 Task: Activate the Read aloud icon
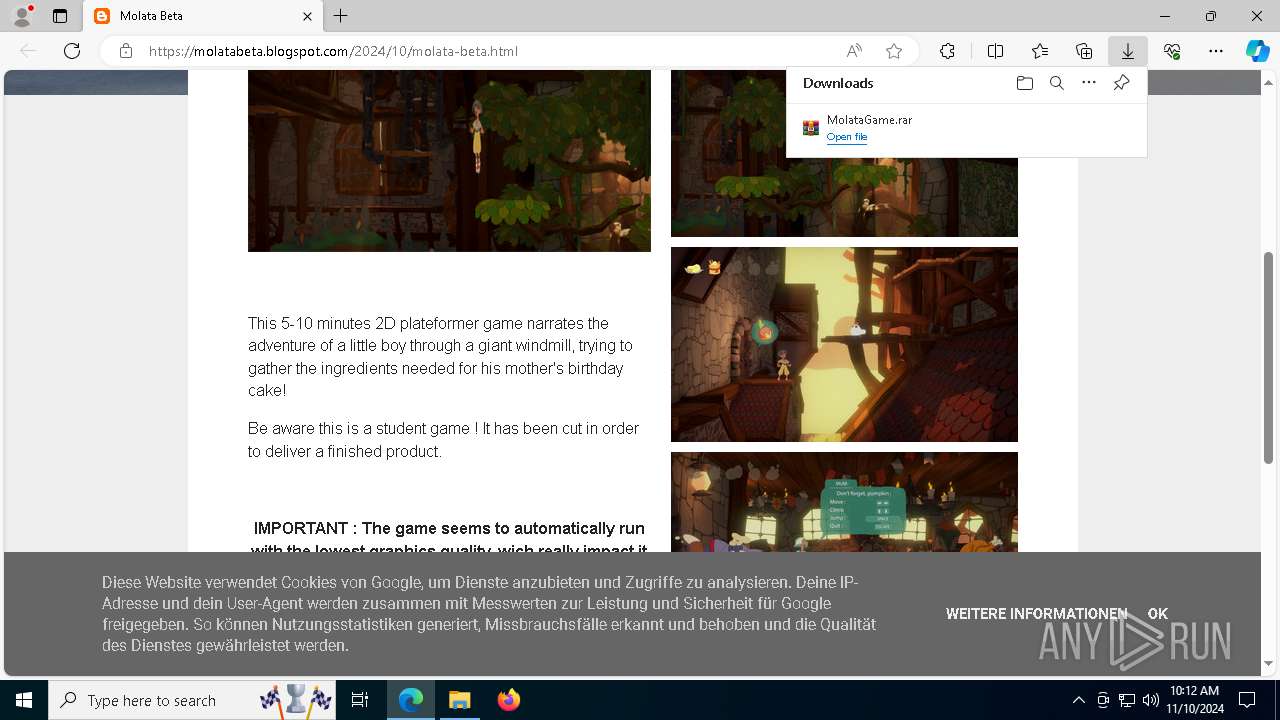(854, 51)
